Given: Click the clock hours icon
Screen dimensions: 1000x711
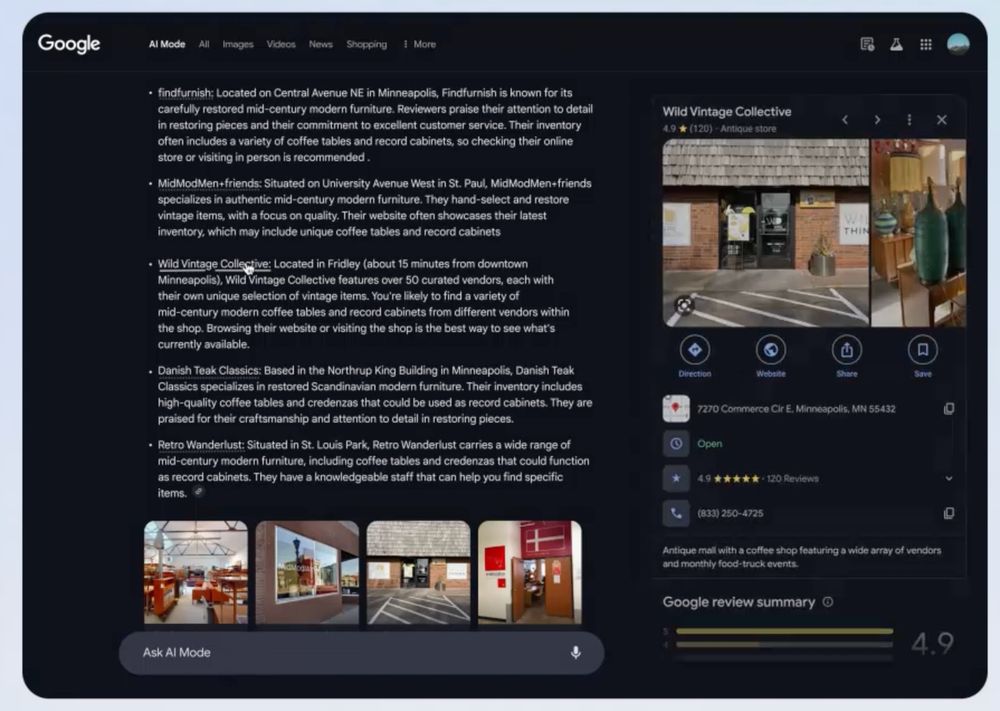Looking at the screenshot, I should click(x=676, y=443).
